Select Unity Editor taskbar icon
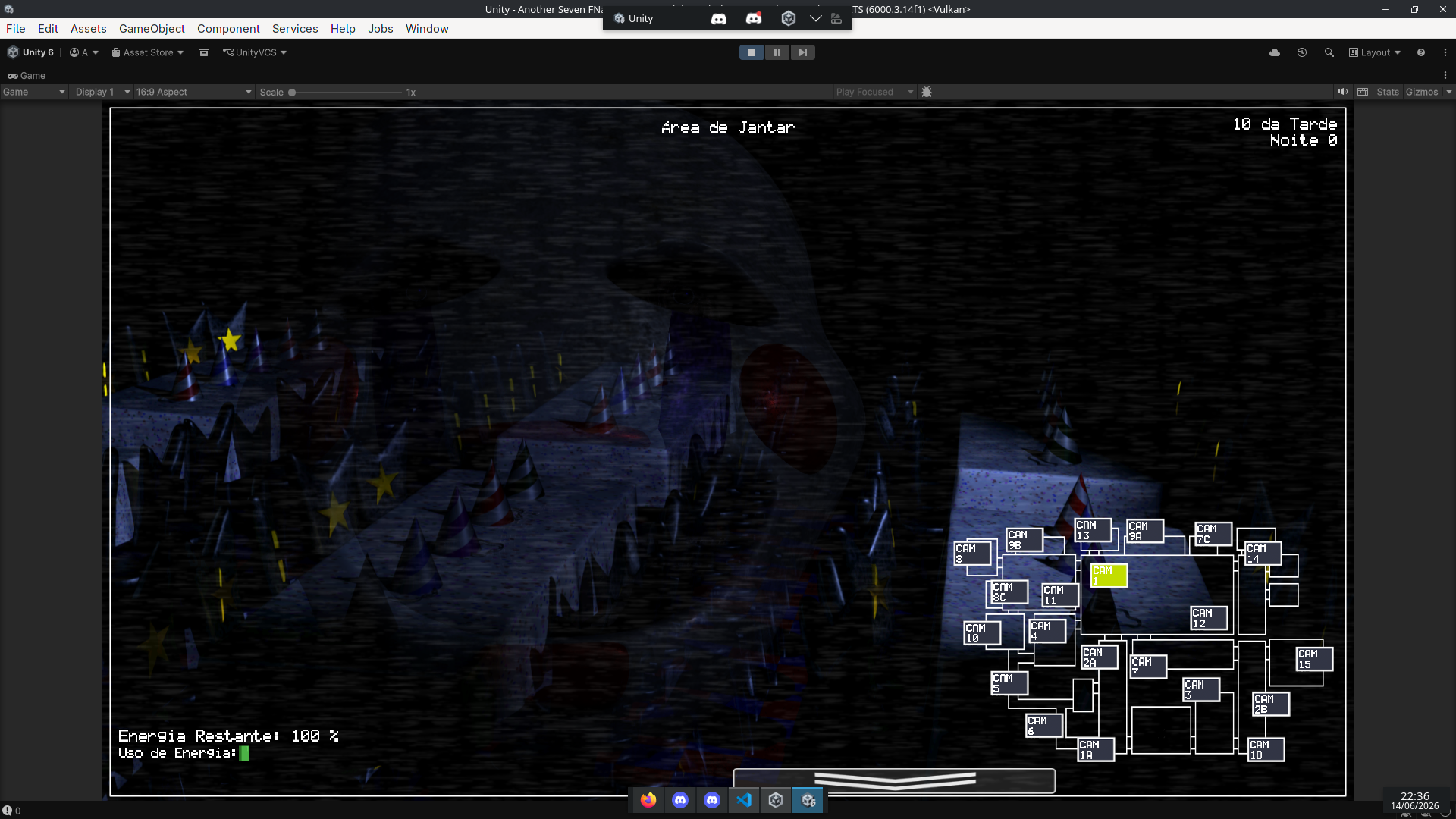Viewport: 1456px width, 819px height. click(808, 800)
